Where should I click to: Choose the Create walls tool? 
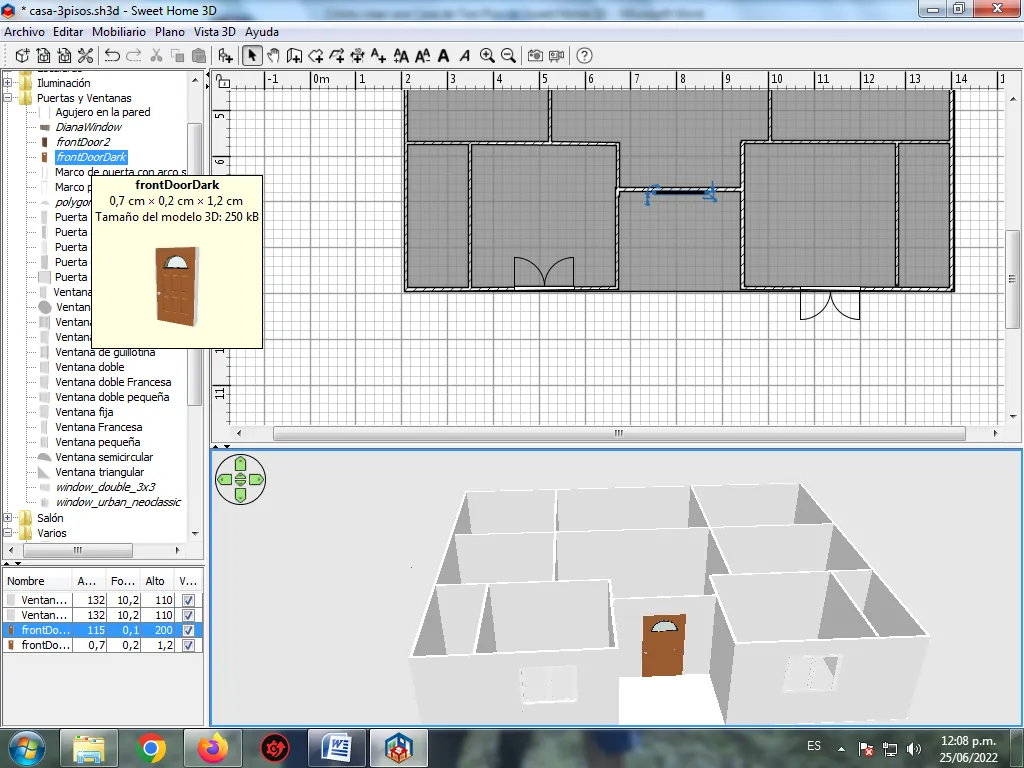295,56
